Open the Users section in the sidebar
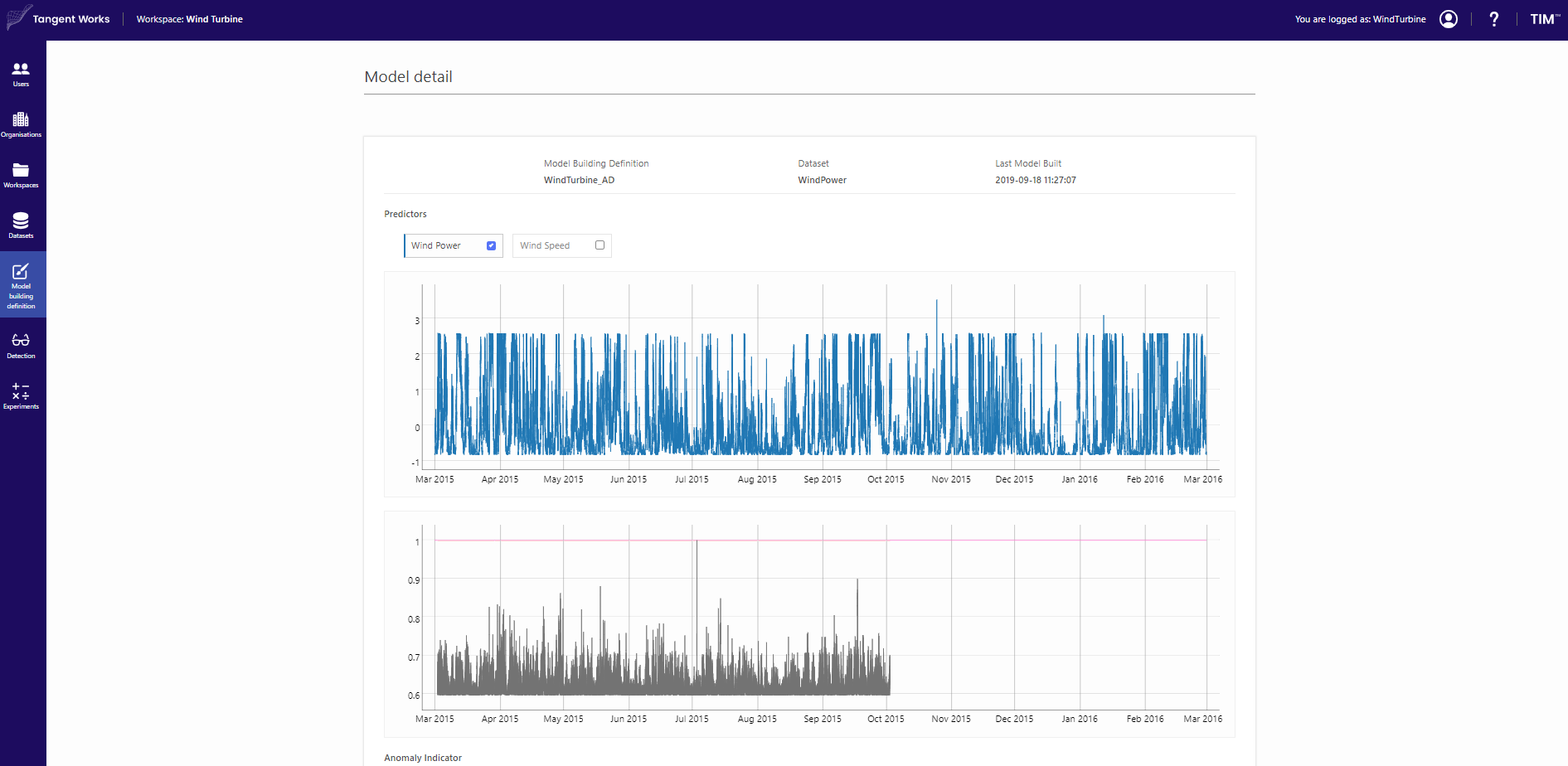The width and height of the screenshot is (1568, 766). 21,75
